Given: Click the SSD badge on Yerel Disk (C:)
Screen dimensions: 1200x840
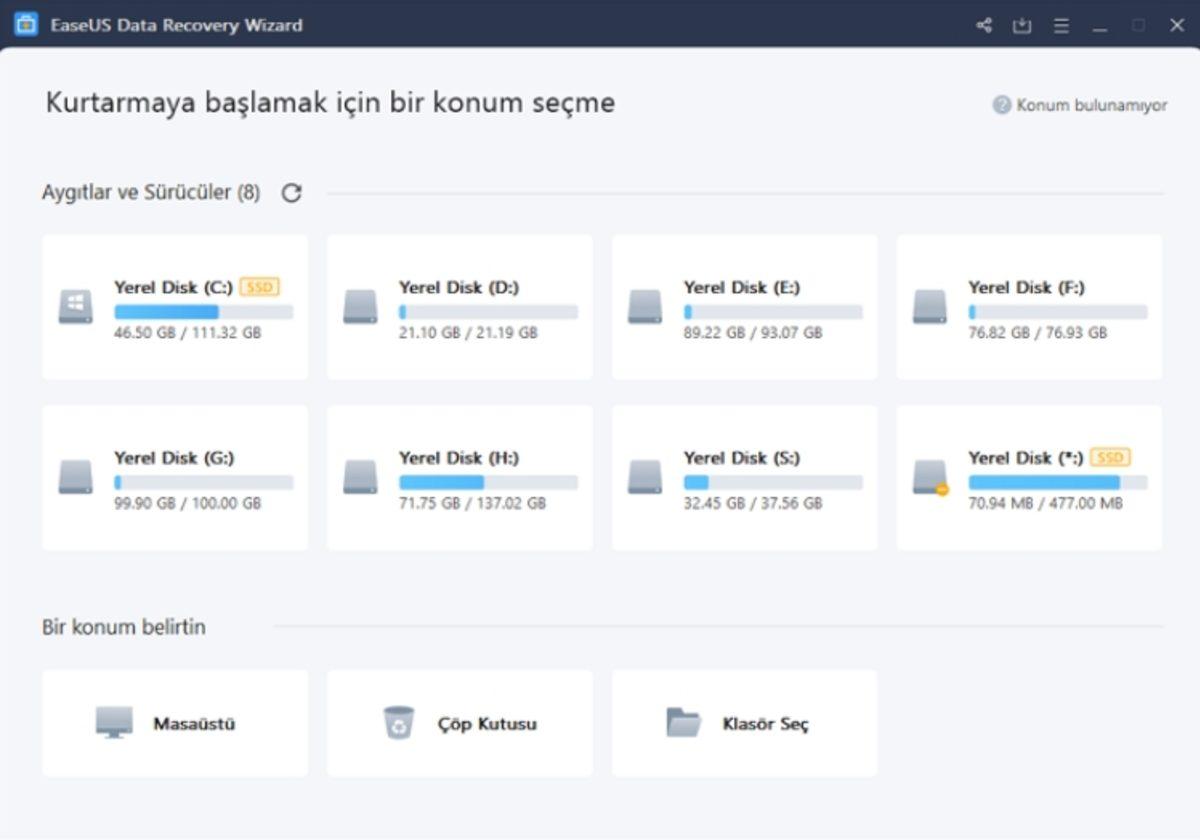Looking at the screenshot, I should click(262, 287).
